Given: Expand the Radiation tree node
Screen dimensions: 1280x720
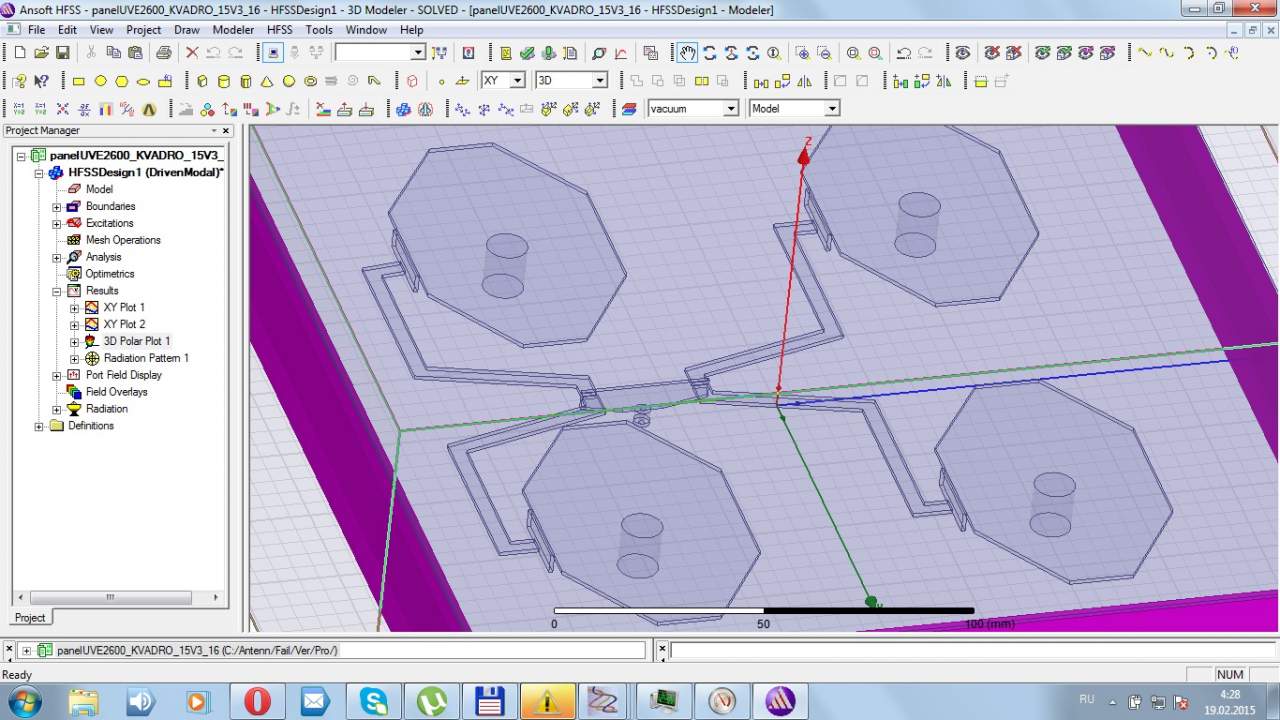Looking at the screenshot, I should 57,409.
